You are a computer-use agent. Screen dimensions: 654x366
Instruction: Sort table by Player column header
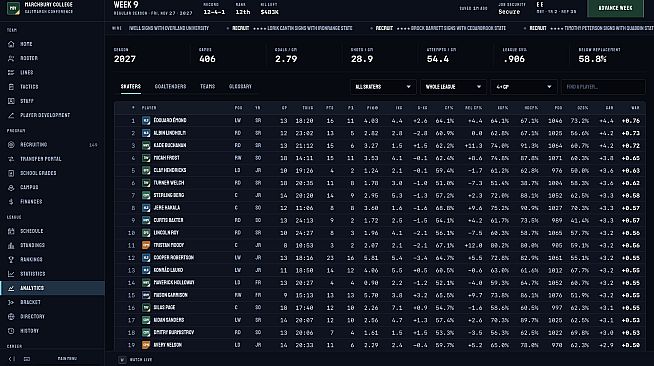point(149,108)
